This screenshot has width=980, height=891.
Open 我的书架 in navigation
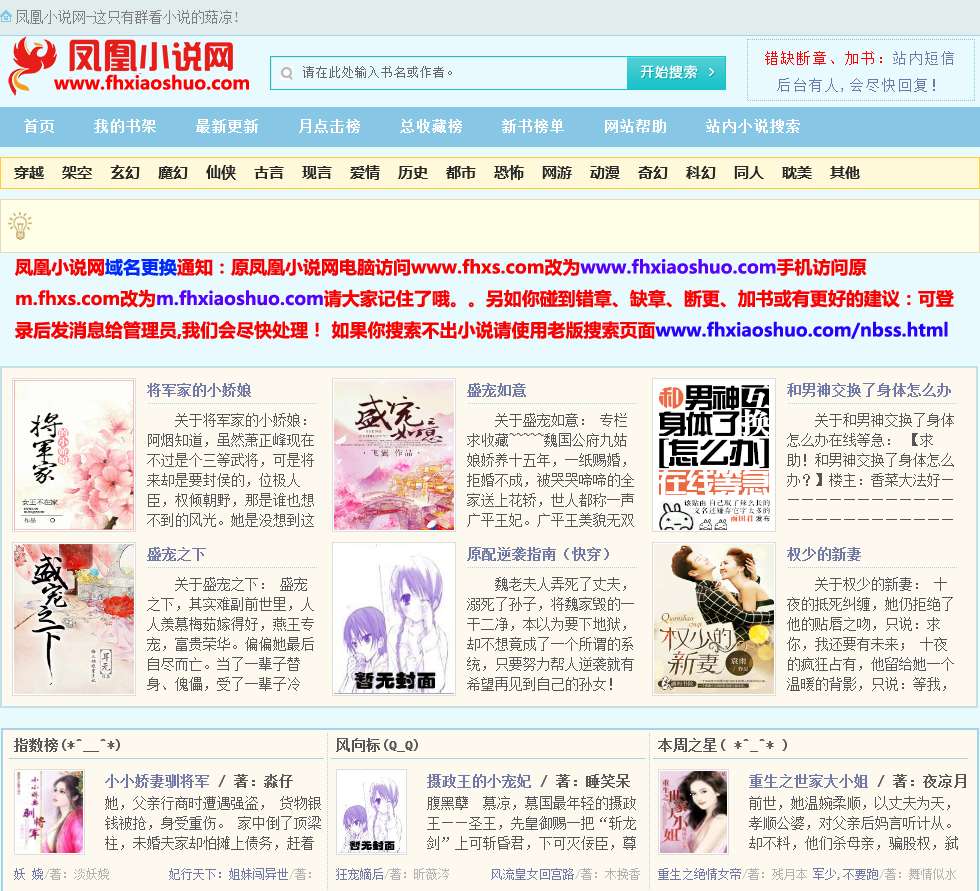point(125,126)
